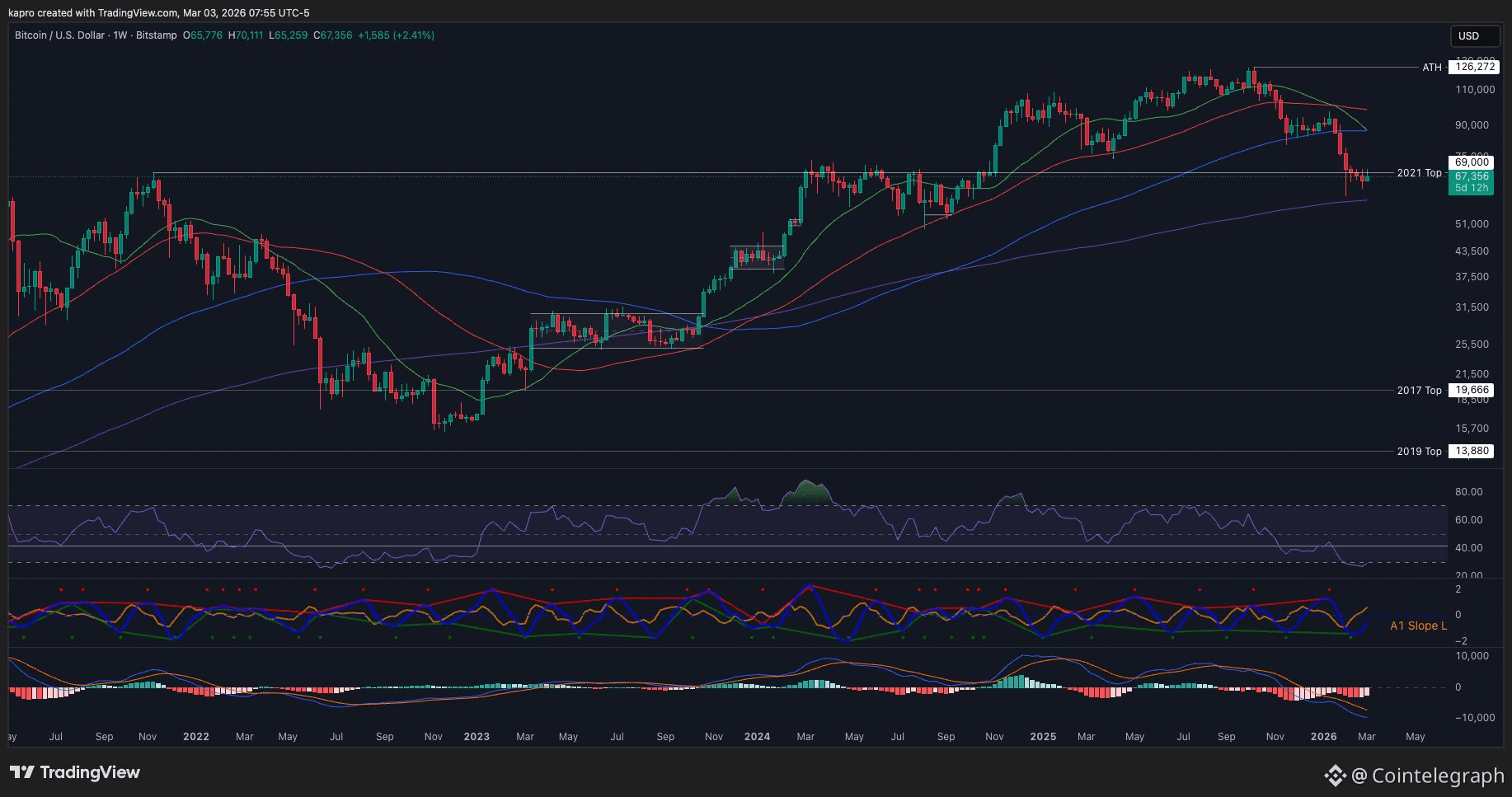Click 43,500 on the price axis

(x=1472, y=251)
